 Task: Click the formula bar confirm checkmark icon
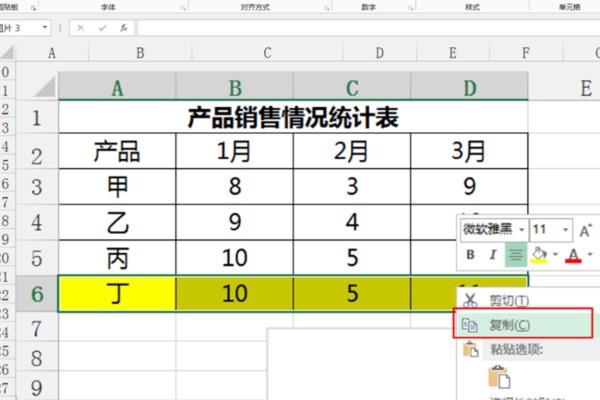(101, 27)
